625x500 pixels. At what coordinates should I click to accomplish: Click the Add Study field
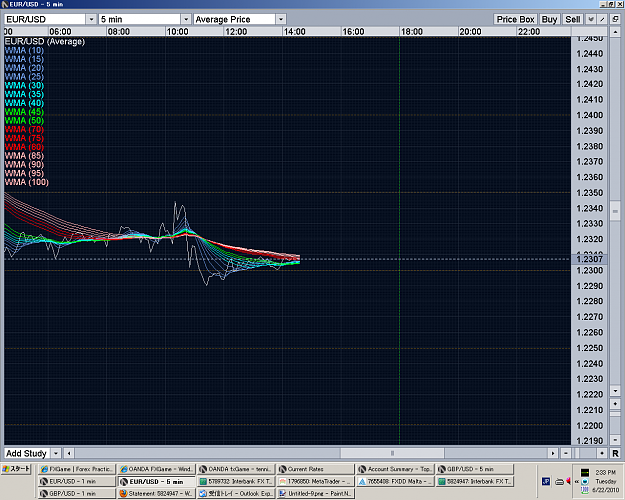pos(28,453)
